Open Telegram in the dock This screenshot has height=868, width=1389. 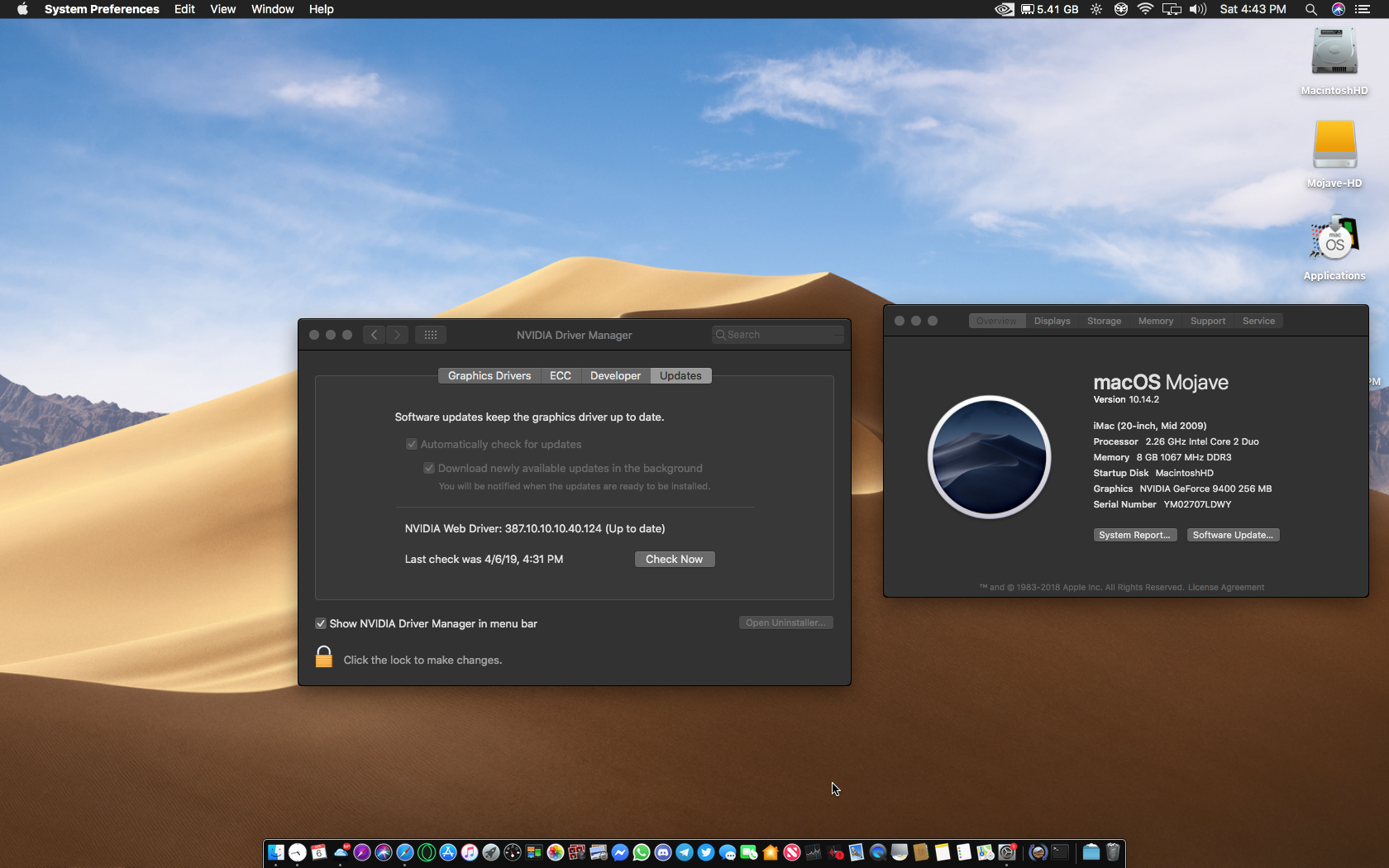point(685,852)
